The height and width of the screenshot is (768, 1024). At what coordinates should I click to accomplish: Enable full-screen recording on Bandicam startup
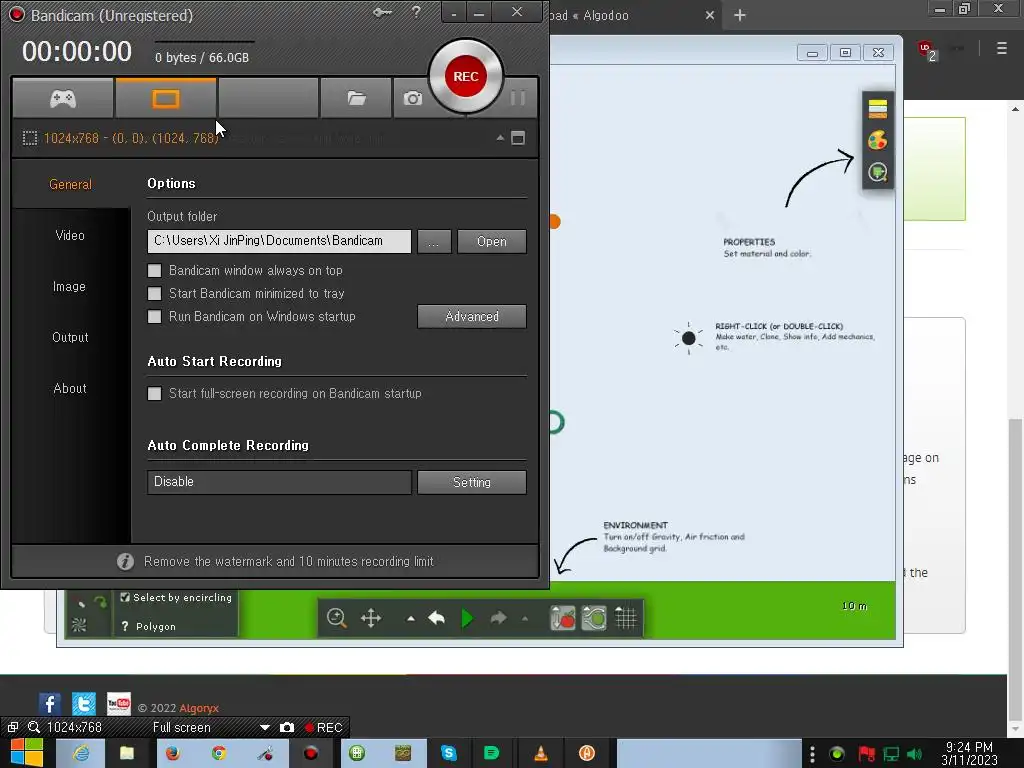click(x=155, y=393)
